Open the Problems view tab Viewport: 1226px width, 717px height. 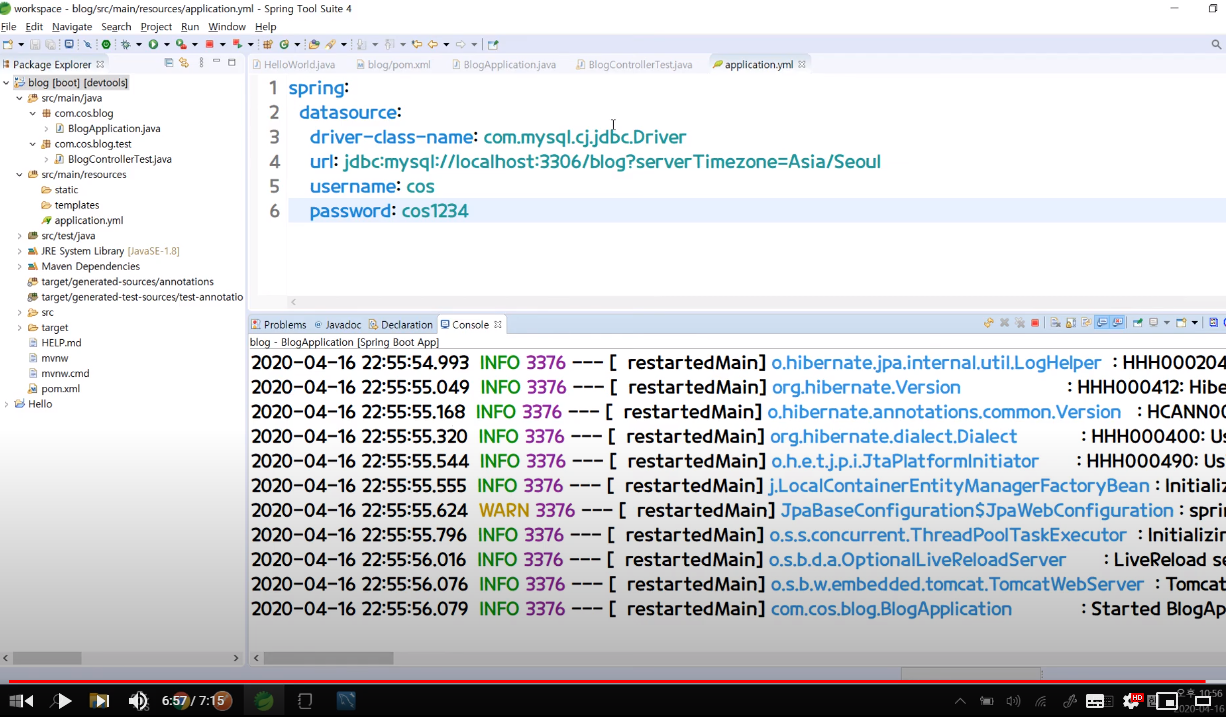pyautogui.click(x=279, y=324)
